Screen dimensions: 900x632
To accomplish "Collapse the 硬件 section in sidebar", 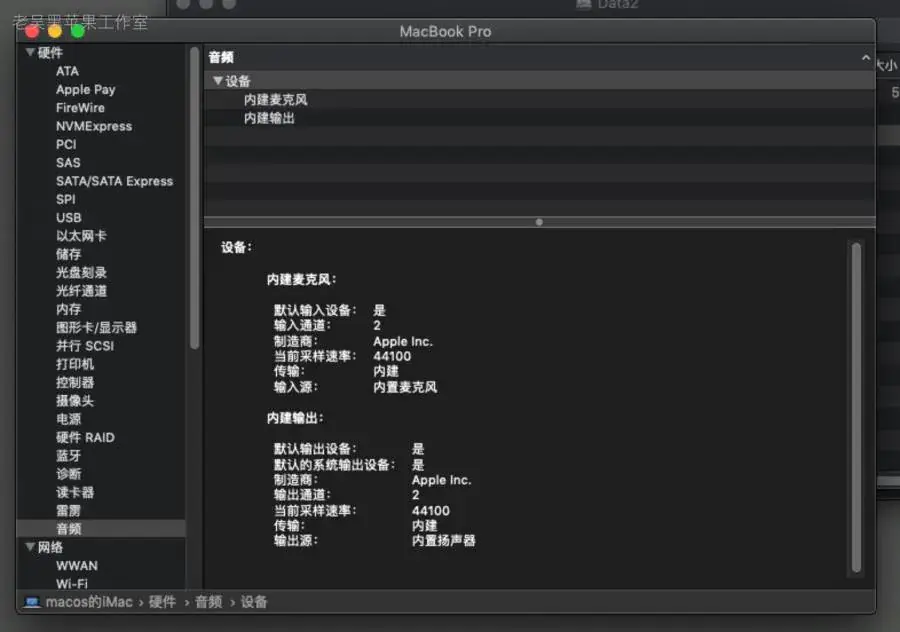I will click(x=30, y=52).
